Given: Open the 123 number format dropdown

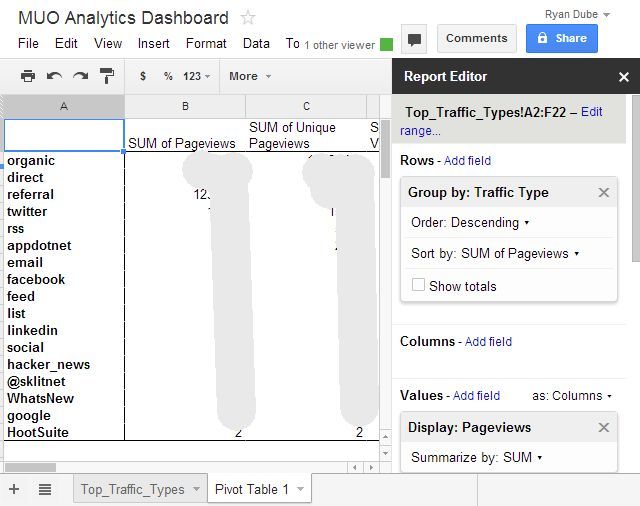Looking at the screenshot, I should pos(197,76).
